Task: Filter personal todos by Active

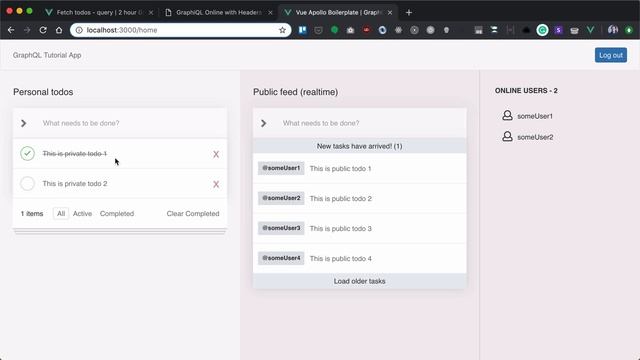Action: click(x=82, y=213)
